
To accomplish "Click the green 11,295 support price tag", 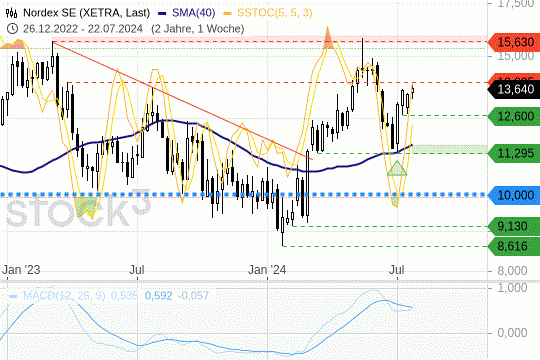I will (514, 153).
